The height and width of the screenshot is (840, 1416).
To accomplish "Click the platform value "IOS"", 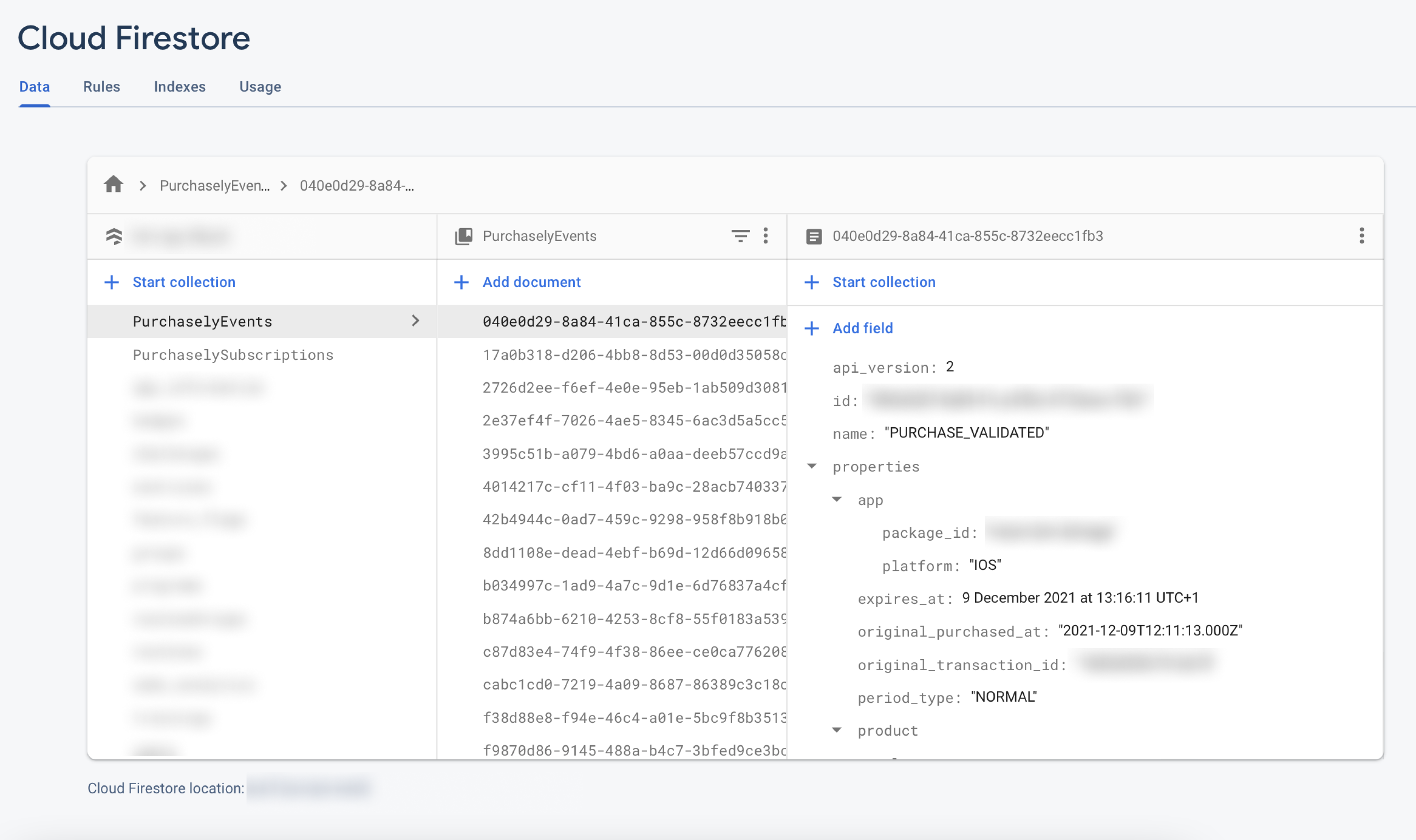I will click(985, 565).
